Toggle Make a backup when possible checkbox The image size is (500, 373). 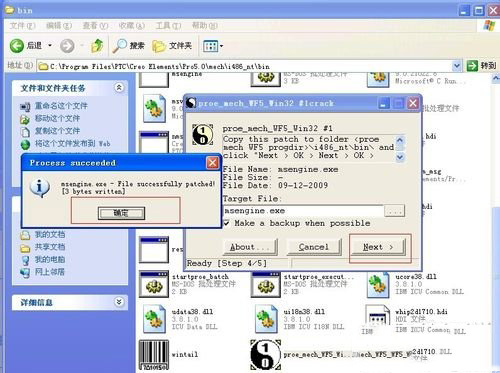(x=226, y=223)
